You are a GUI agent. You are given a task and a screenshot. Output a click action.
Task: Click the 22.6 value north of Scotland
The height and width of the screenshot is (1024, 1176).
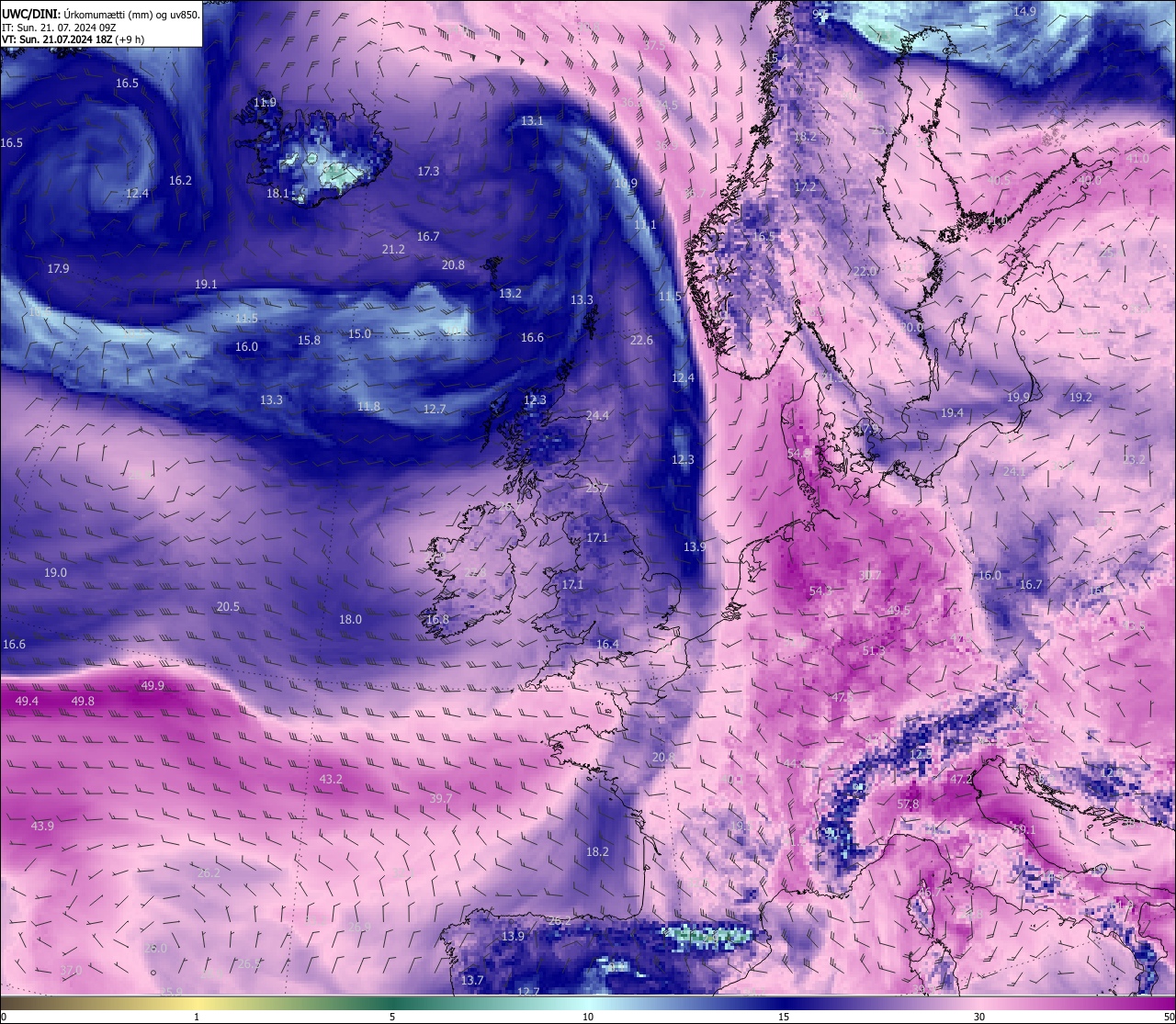pos(641,341)
